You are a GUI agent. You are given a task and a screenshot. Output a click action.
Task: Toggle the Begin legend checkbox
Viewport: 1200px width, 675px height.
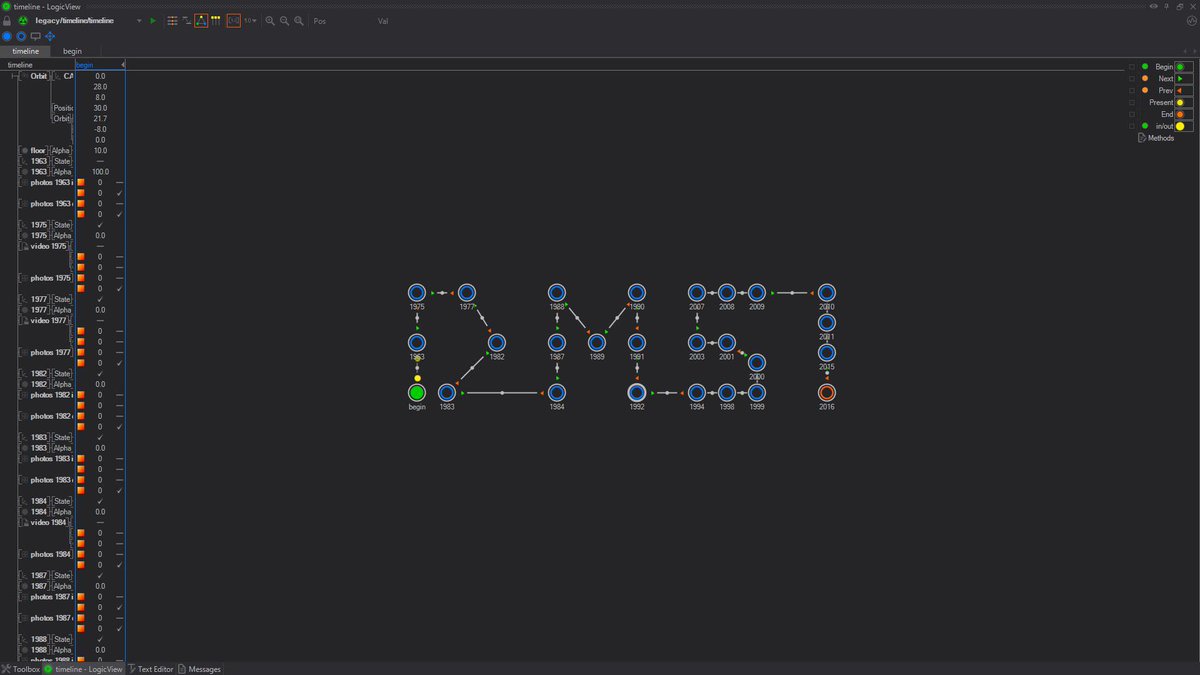(1132, 66)
